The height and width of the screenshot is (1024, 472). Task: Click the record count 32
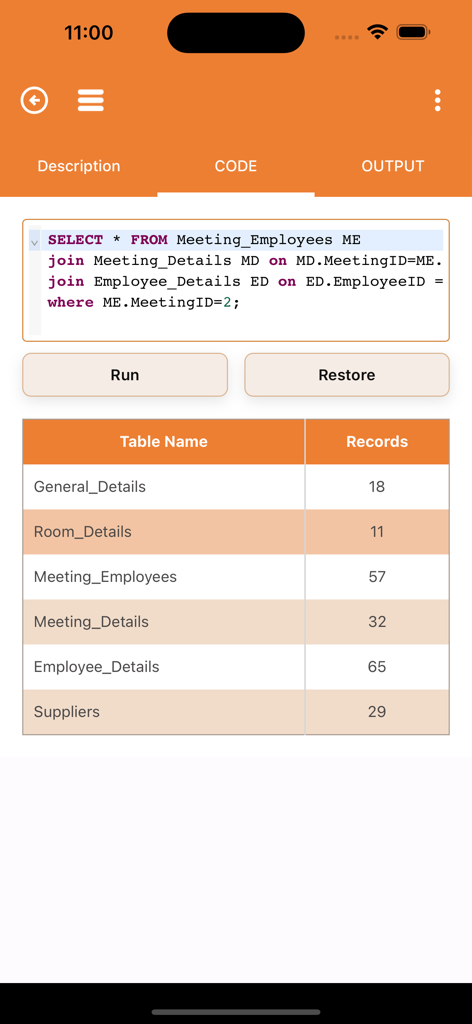tap(377, 622)
